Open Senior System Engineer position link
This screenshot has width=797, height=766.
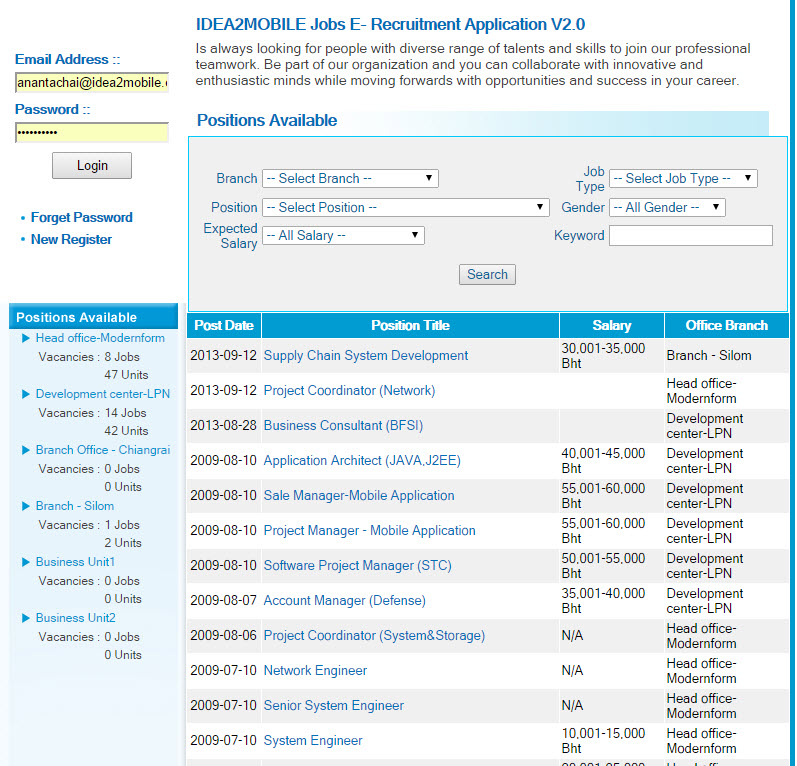click(333, 706)
